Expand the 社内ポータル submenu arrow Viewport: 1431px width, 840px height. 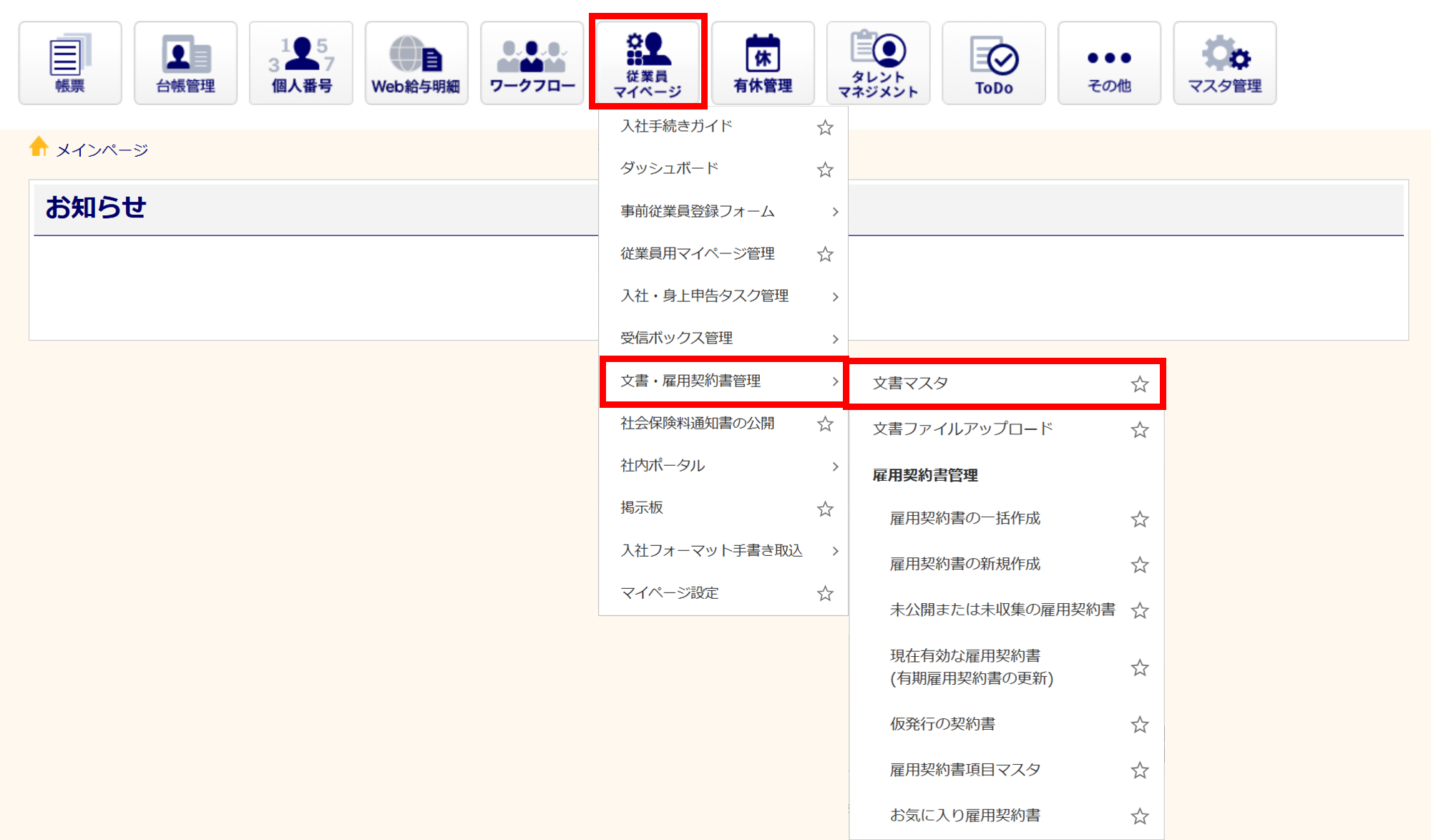[835, 467]
